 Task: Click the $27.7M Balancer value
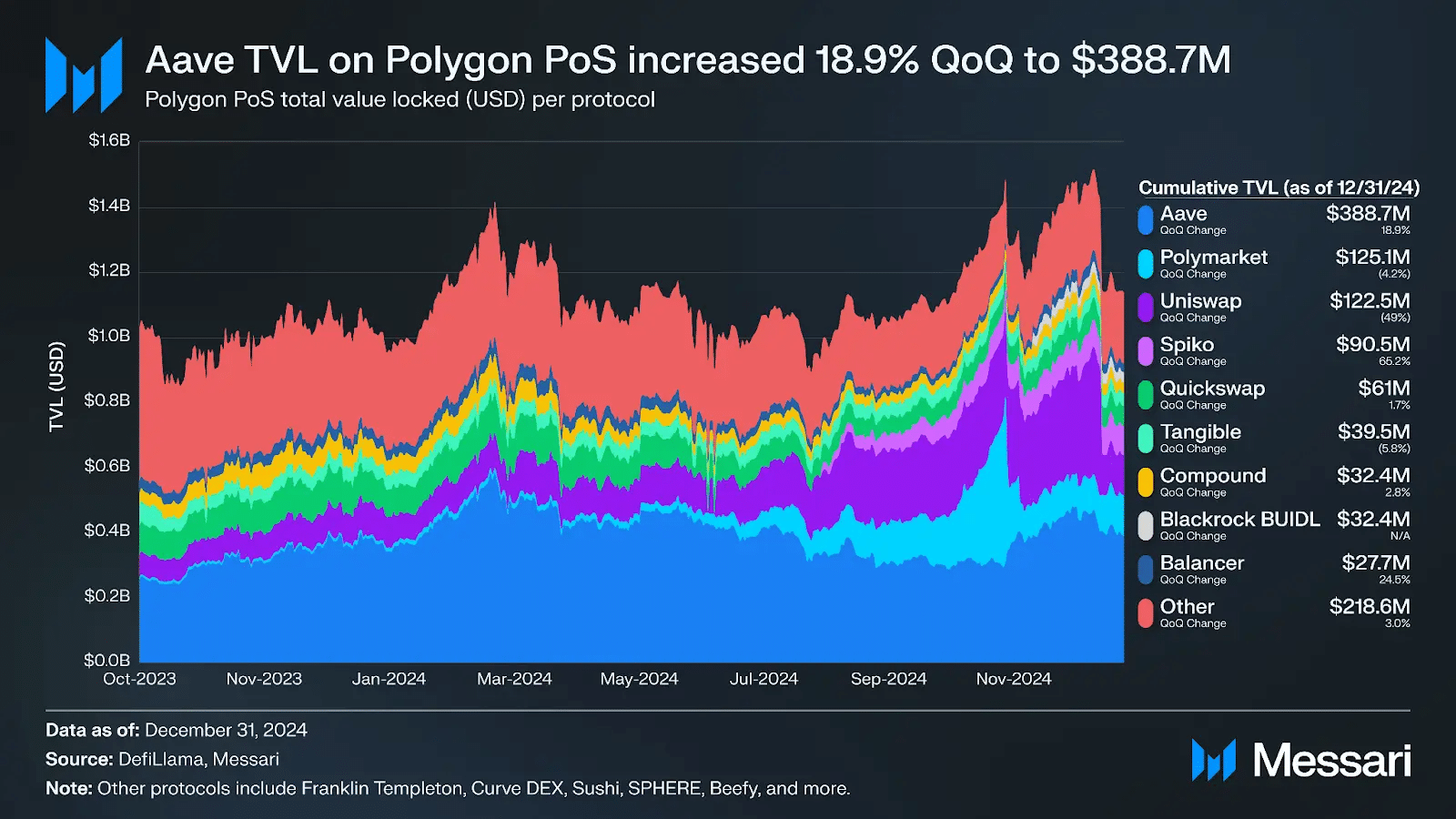point(1376,563)
